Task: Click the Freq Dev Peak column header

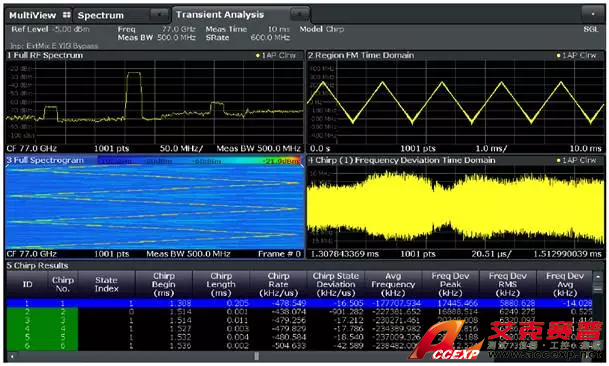Action: point(450,285)
